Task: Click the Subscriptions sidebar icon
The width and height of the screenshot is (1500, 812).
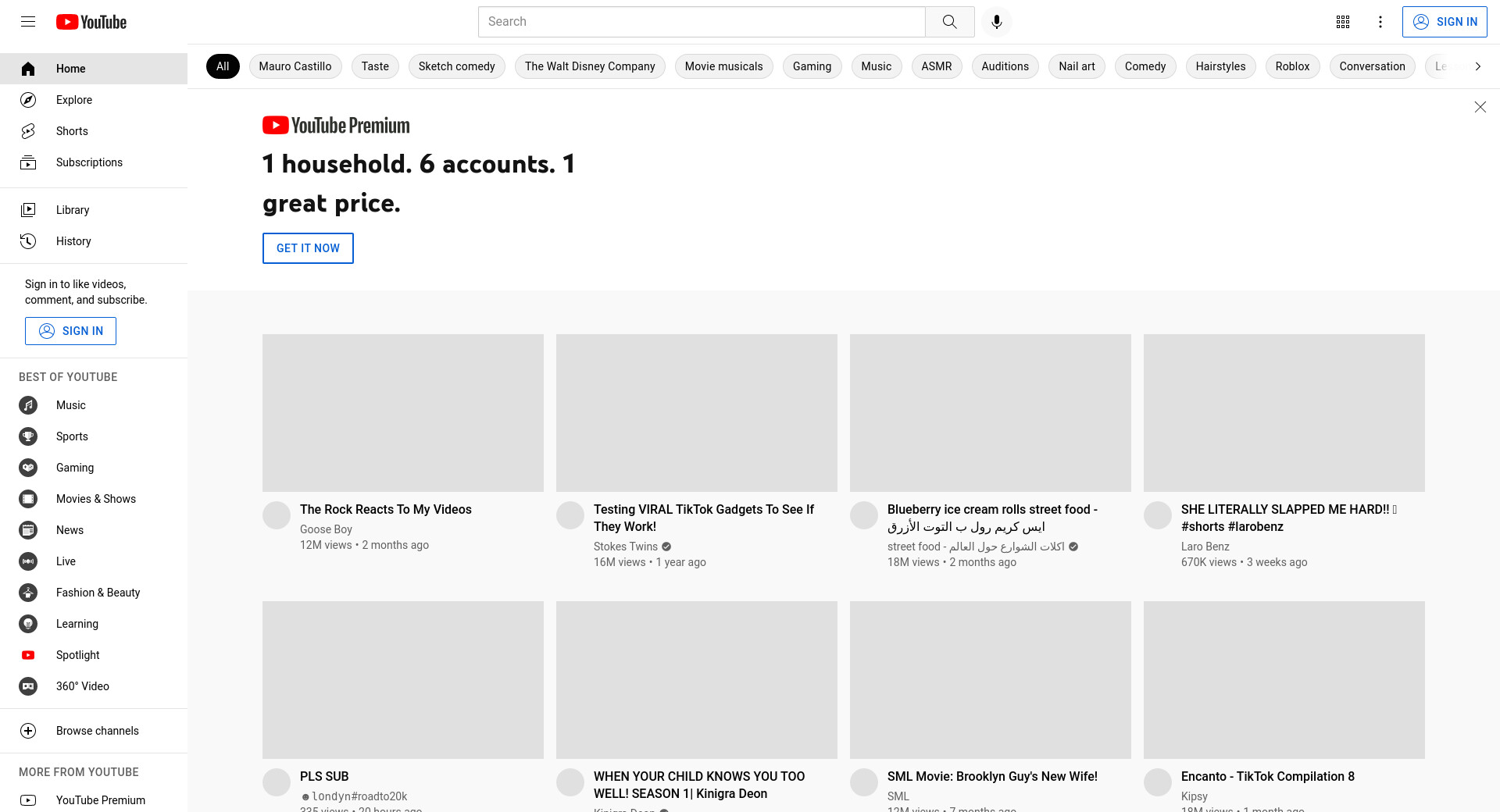Action: (28, 162)
